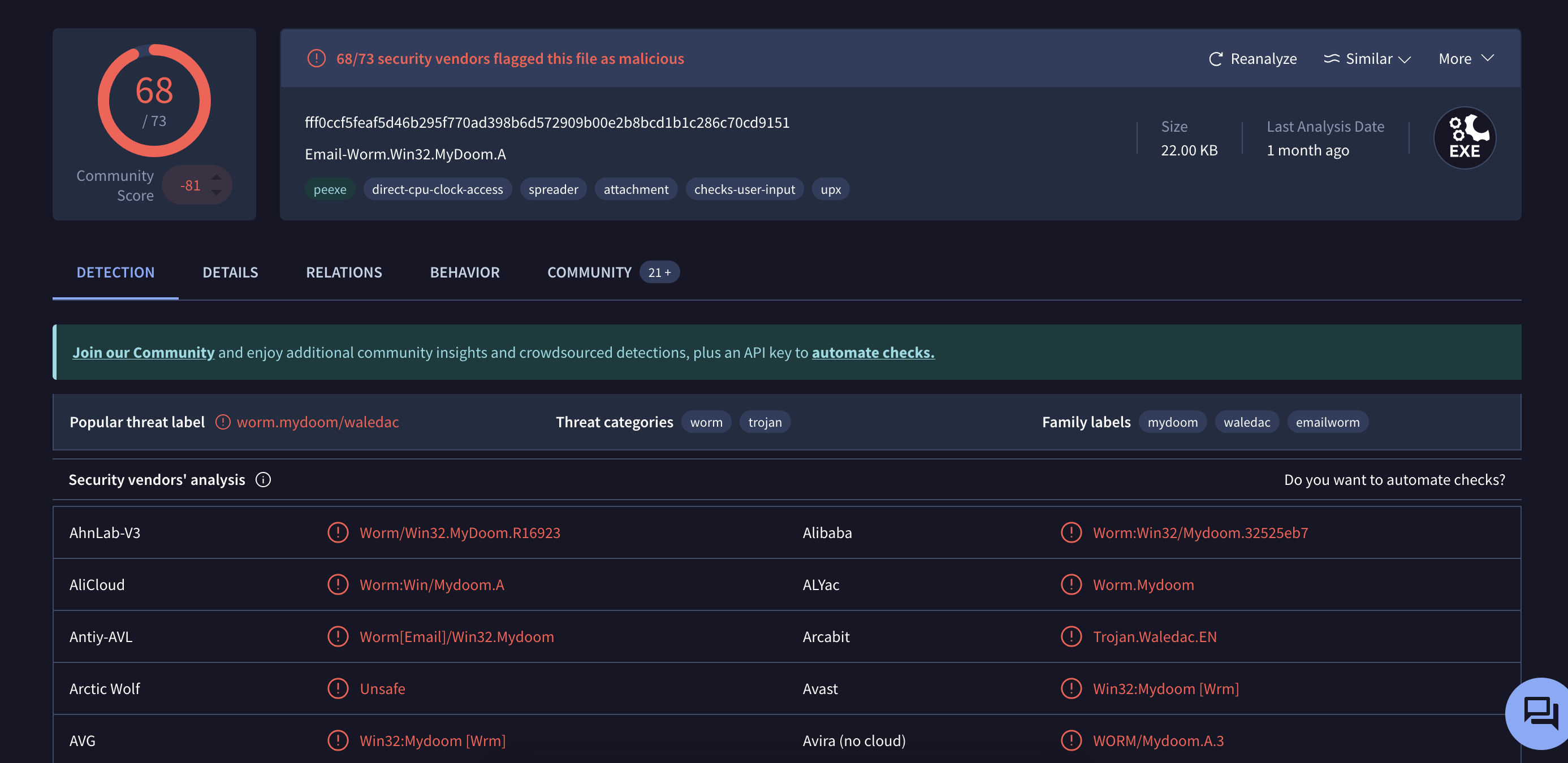1568x763 pixels.
Task: Click the 21+ community count badge
Action: (659, 272)
